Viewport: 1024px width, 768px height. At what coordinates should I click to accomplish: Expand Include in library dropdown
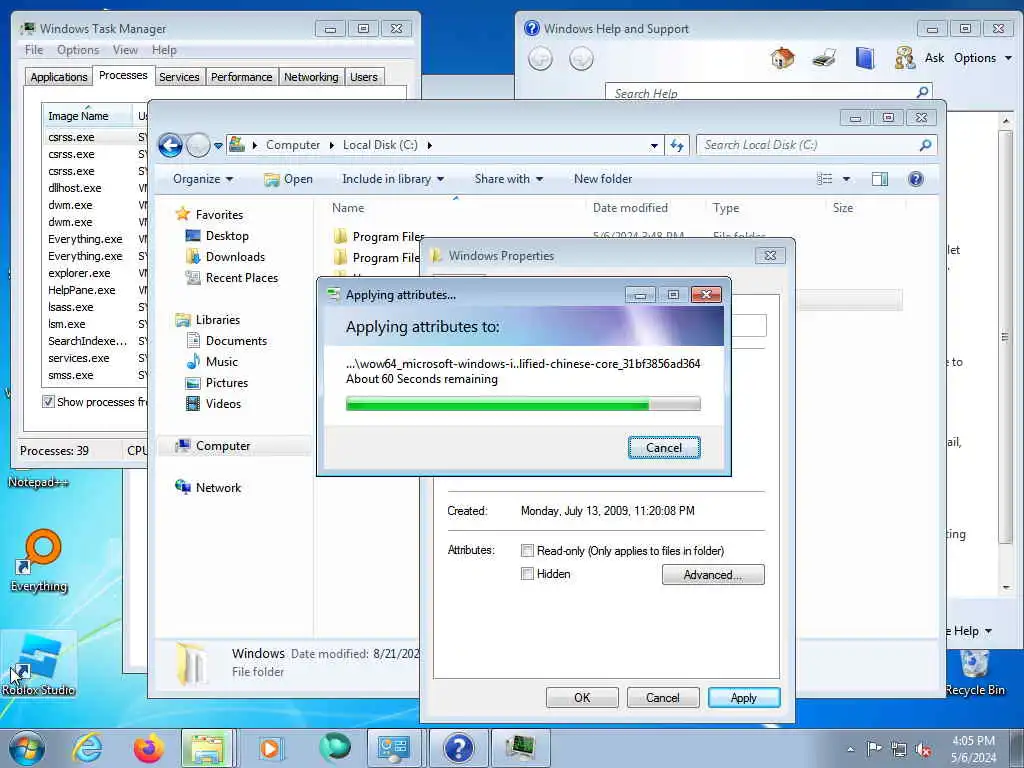click(392, 179)
